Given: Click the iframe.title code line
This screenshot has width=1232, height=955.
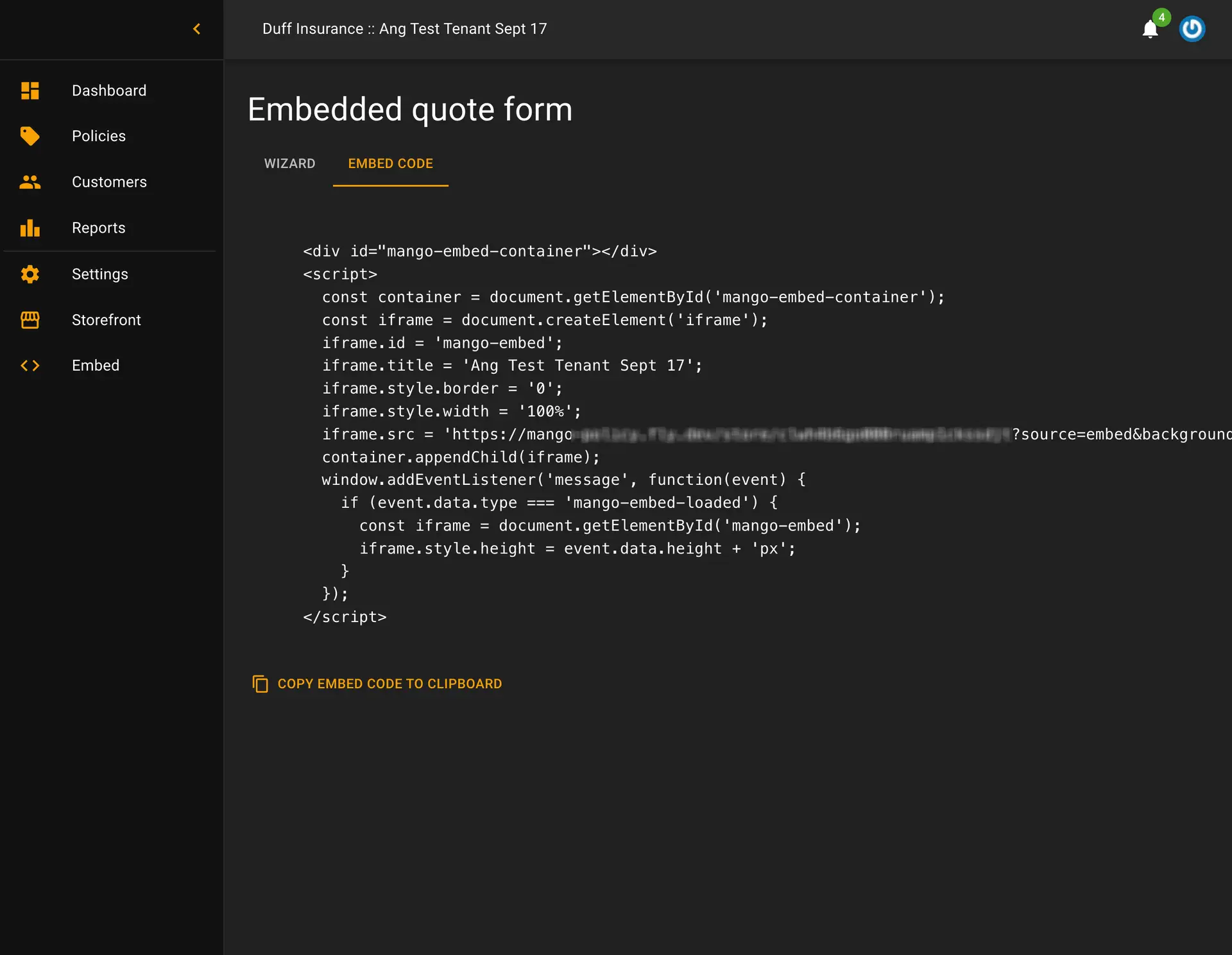Looking at the screenshot, I should pos(512,366).
